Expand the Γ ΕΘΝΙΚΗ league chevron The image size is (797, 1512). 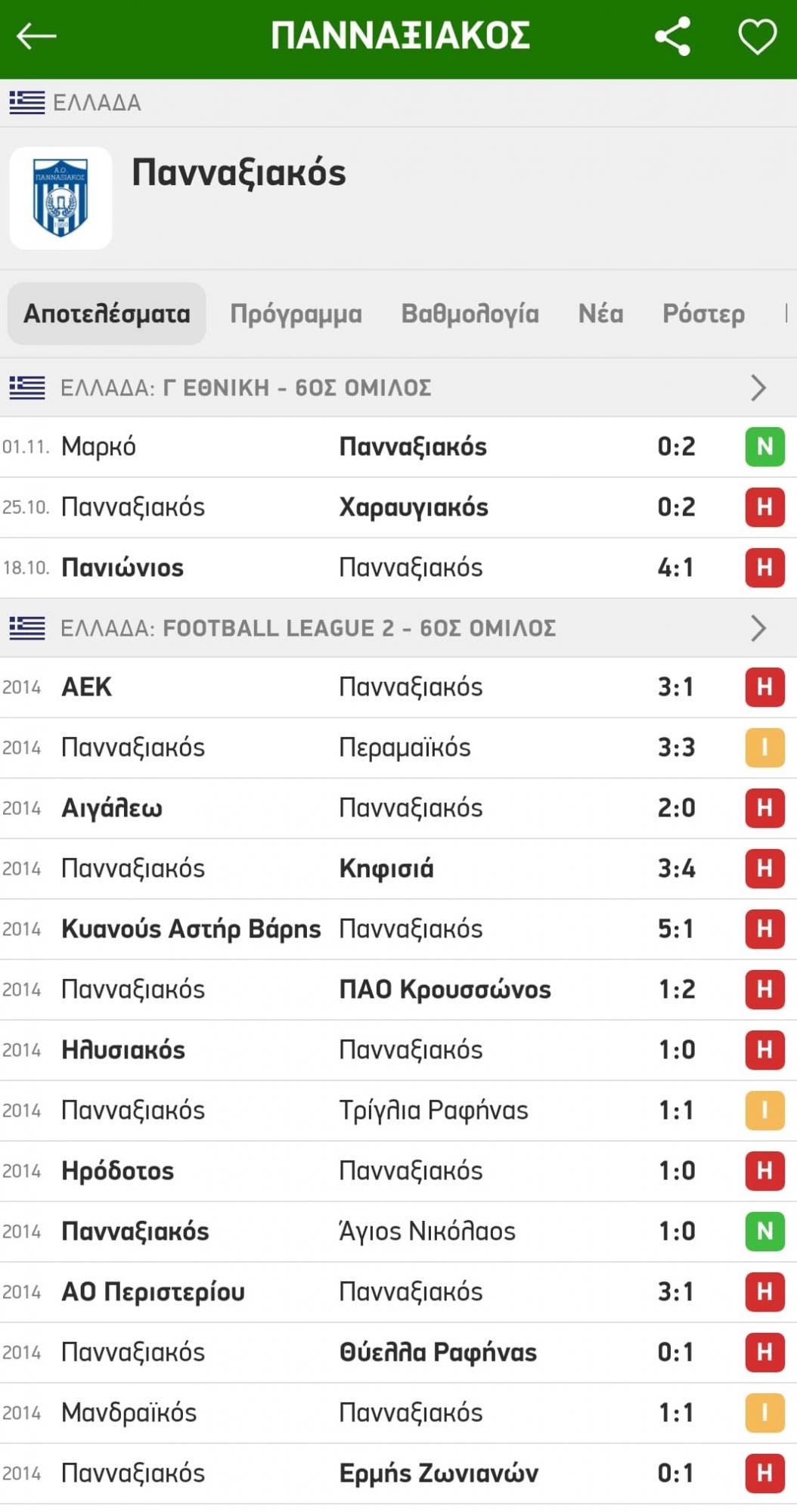(x=758, y=388)
